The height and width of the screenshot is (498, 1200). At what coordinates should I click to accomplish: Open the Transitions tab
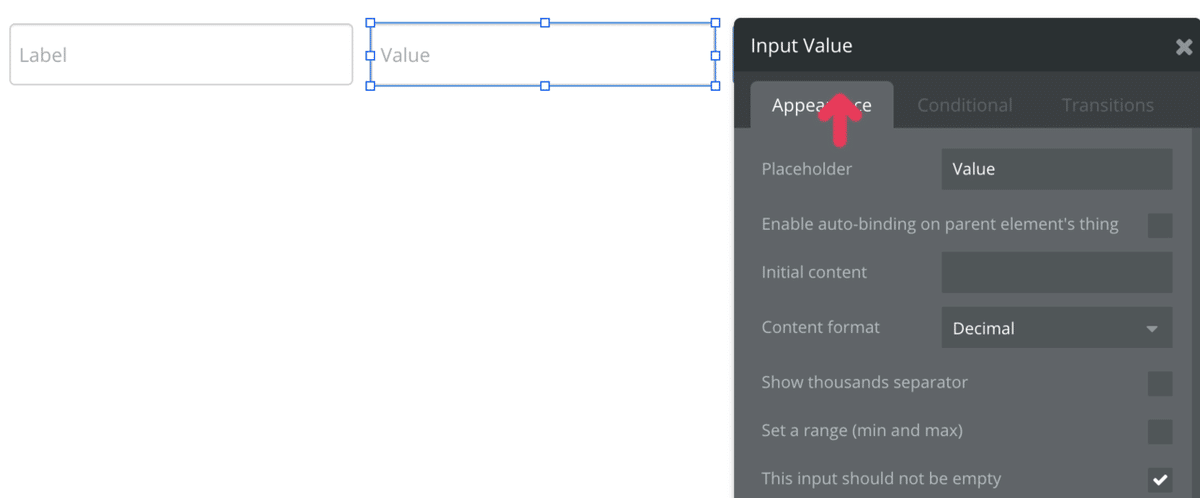1107,105
